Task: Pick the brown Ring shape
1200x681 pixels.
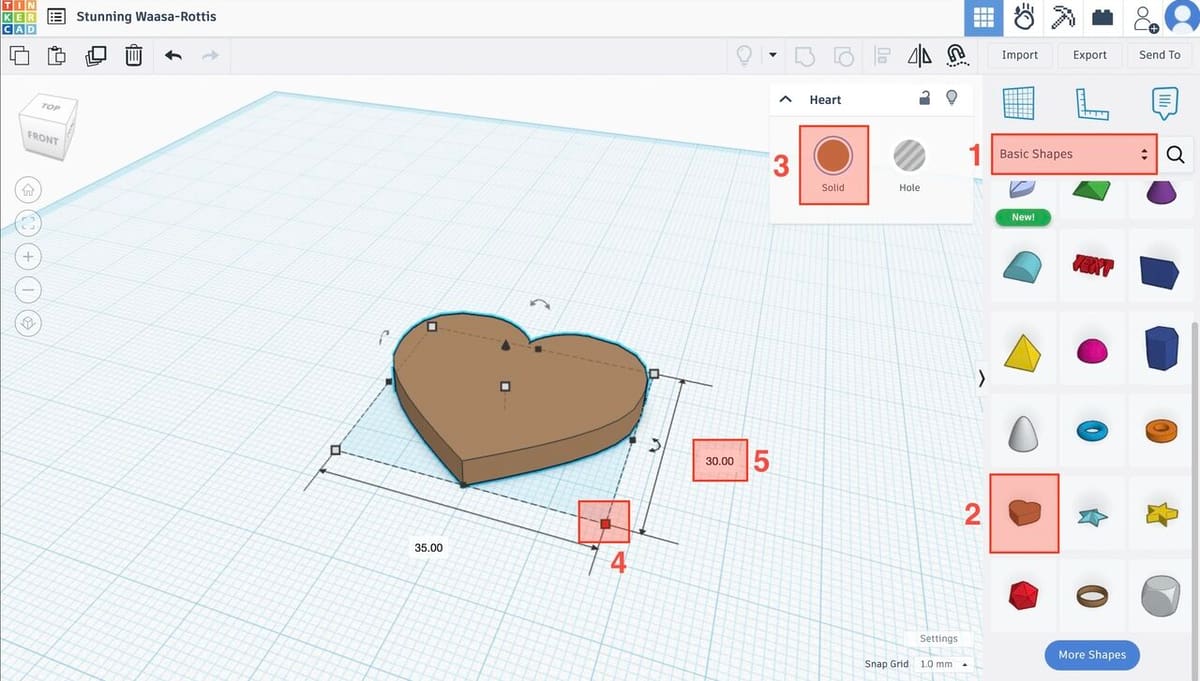Action: click(1091, 596)
